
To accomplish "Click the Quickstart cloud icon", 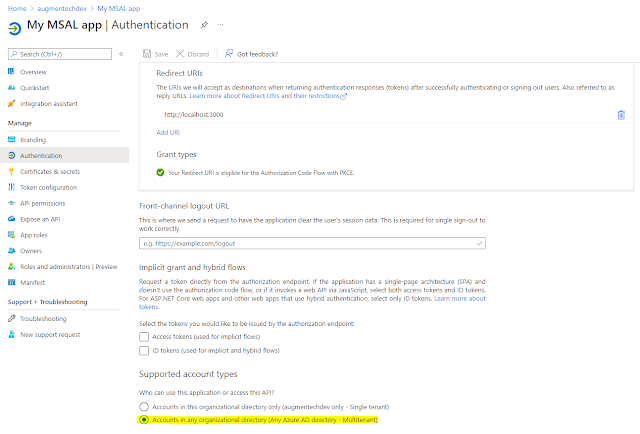I will pos(11,87).
